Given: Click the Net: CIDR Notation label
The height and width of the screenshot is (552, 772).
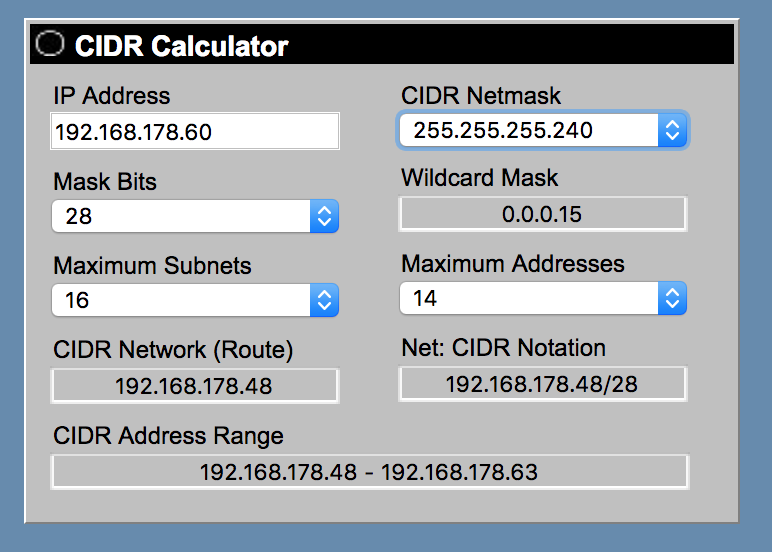Looking at the screenshot, I should pyautogui.click(x=503, y=348).
